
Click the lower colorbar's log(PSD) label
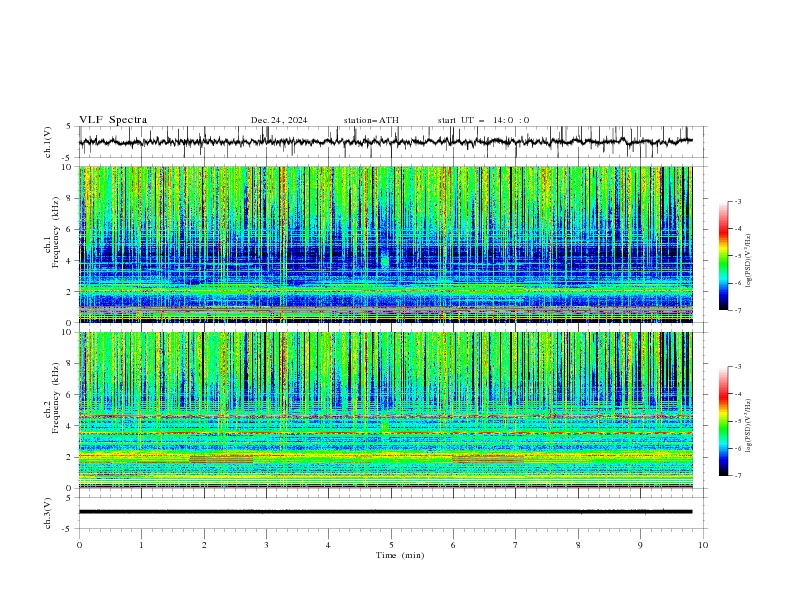point(748,425)
